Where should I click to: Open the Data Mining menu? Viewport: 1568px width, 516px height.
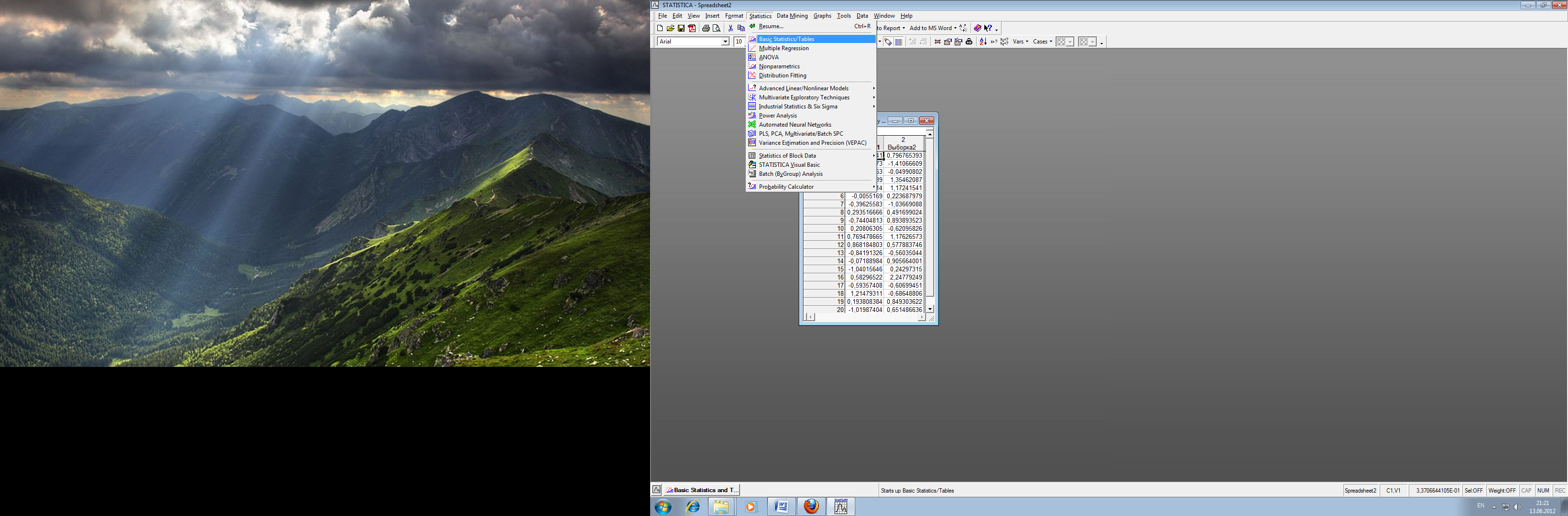pos(792,16)
